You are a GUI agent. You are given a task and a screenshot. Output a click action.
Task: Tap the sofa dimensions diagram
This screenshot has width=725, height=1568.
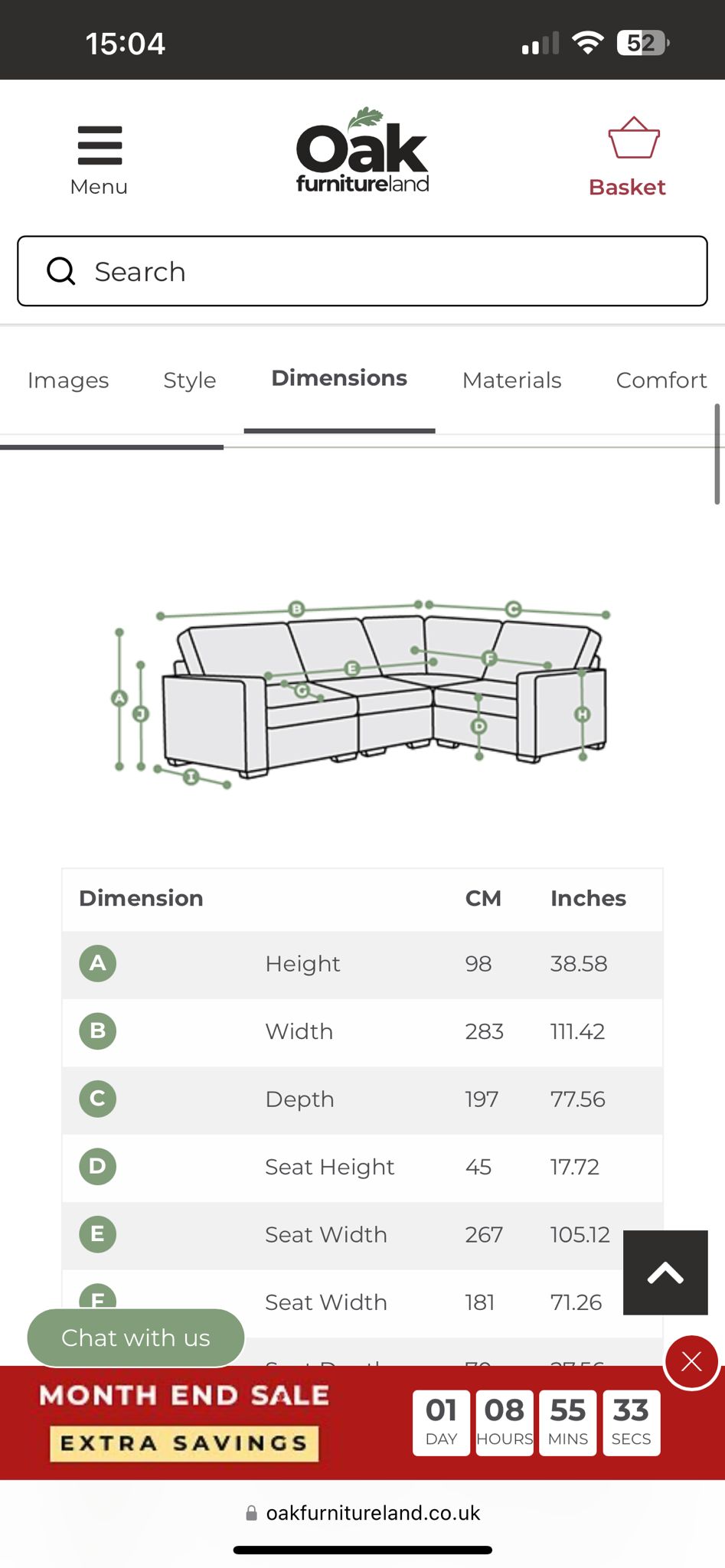362,693
